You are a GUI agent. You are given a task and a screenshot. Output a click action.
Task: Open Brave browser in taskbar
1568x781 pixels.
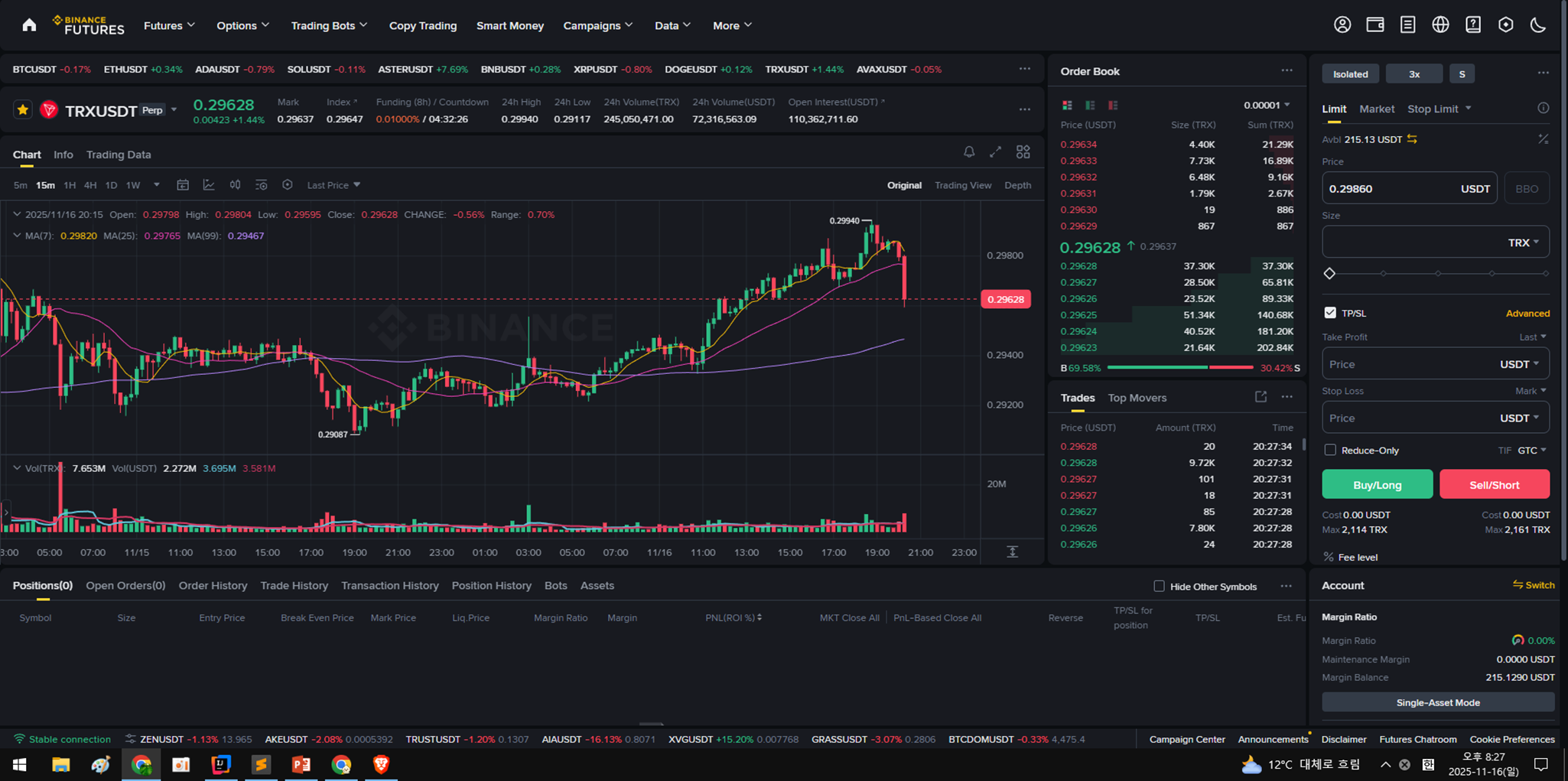pyautogui.click(x=381, y=764)
